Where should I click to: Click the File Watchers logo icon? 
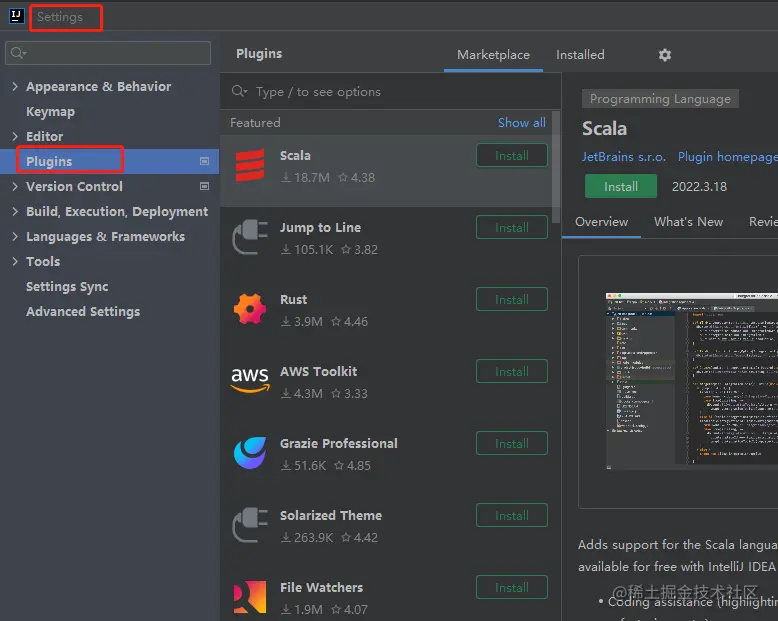pyautogui.click(x=250, y=597)
